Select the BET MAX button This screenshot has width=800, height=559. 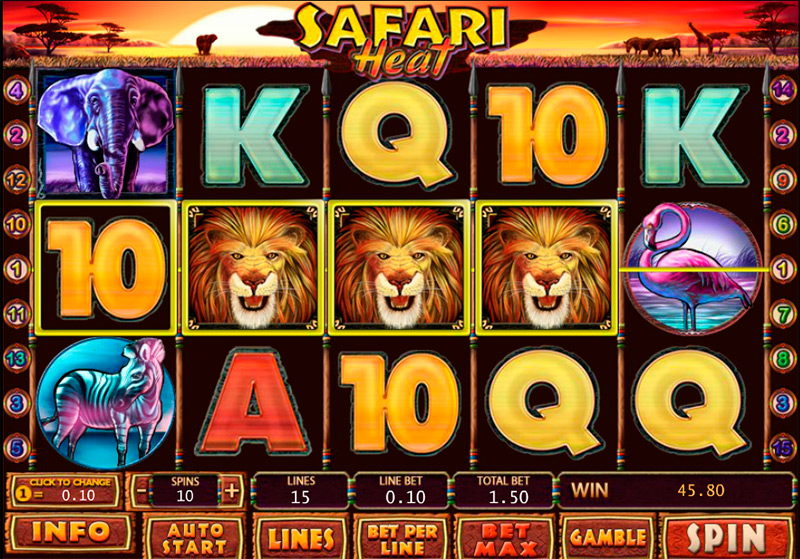coord(506,539)
